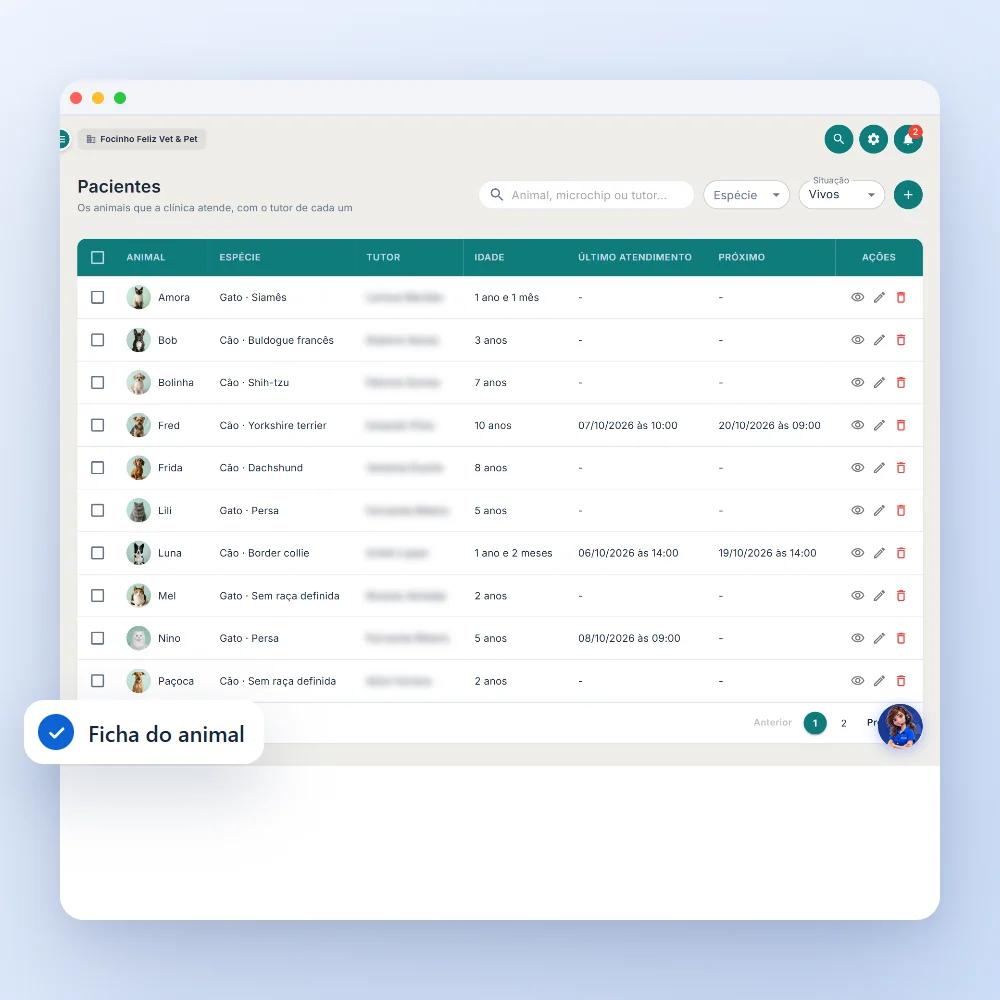Edit Amora's record with pencil icon
Viewport: 1000px width, 1000px height.
tap(879, 297)
